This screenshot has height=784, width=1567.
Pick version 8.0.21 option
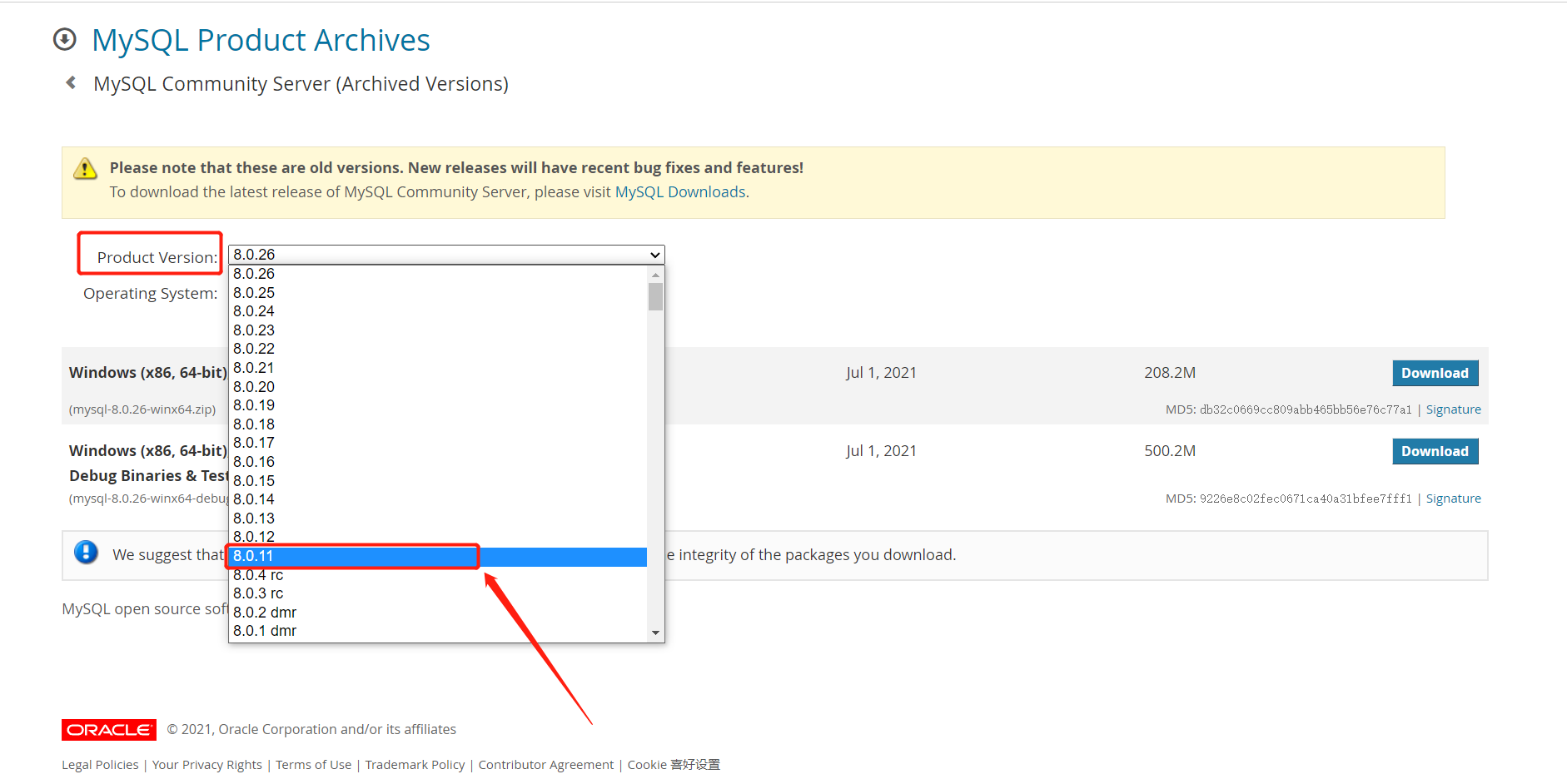point(438,368)
